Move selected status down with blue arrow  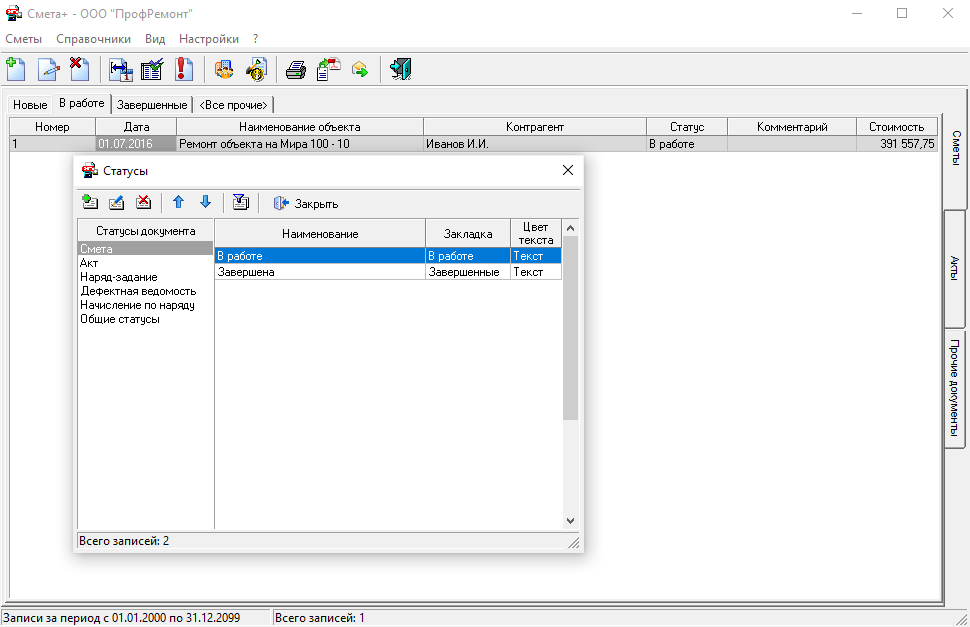coord(205,203)
